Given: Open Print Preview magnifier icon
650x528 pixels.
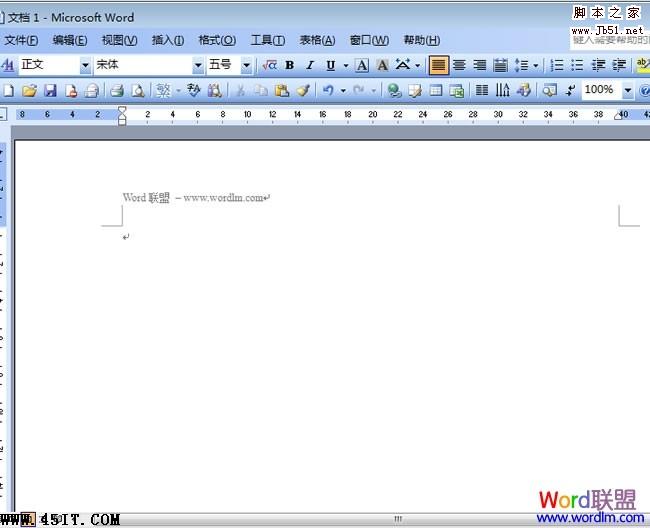Looking at the screenshot, I should tap(138, 90).
